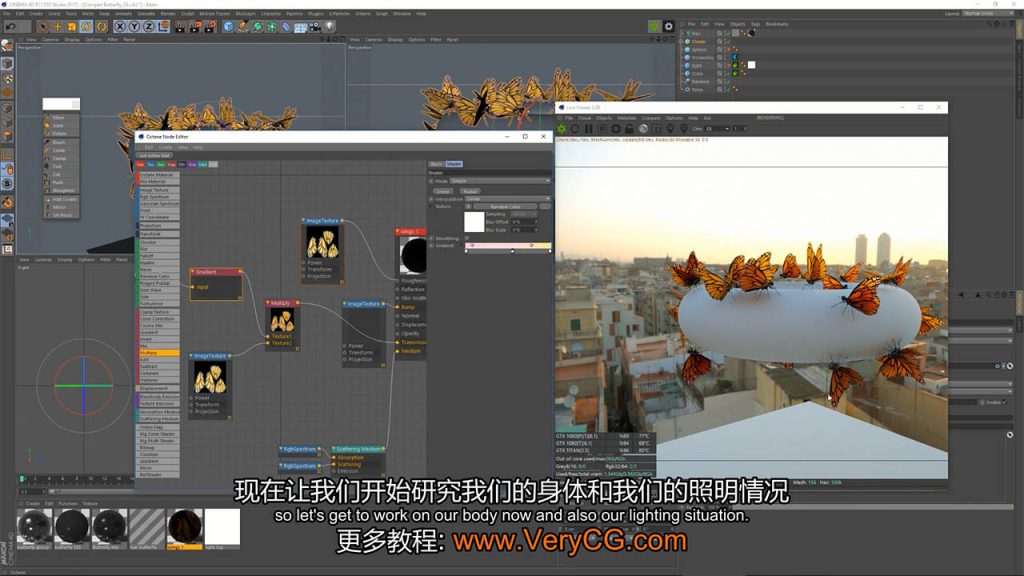
Task: Click Get Active Mat button
Action: [155, 155]
